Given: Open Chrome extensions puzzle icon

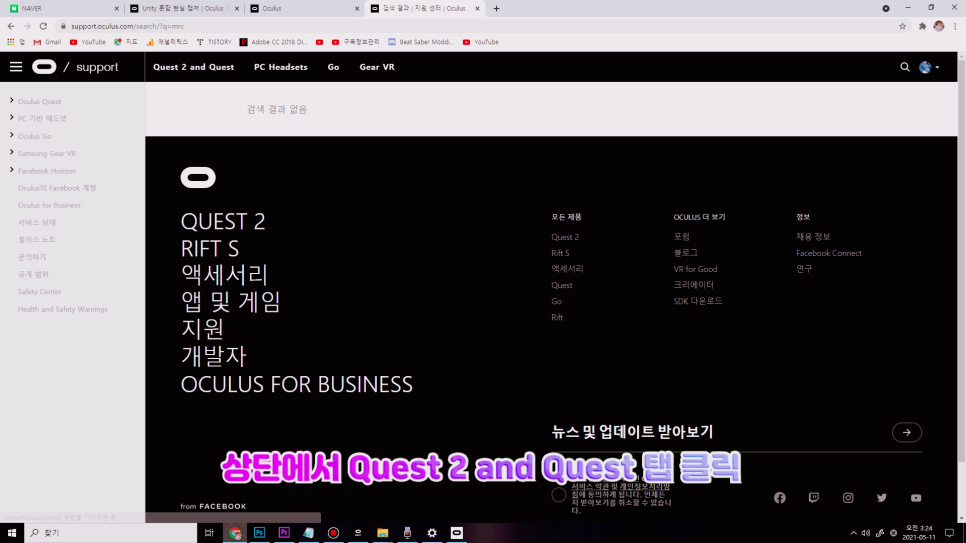Looking at the screenshot, I should pos(922,26).
